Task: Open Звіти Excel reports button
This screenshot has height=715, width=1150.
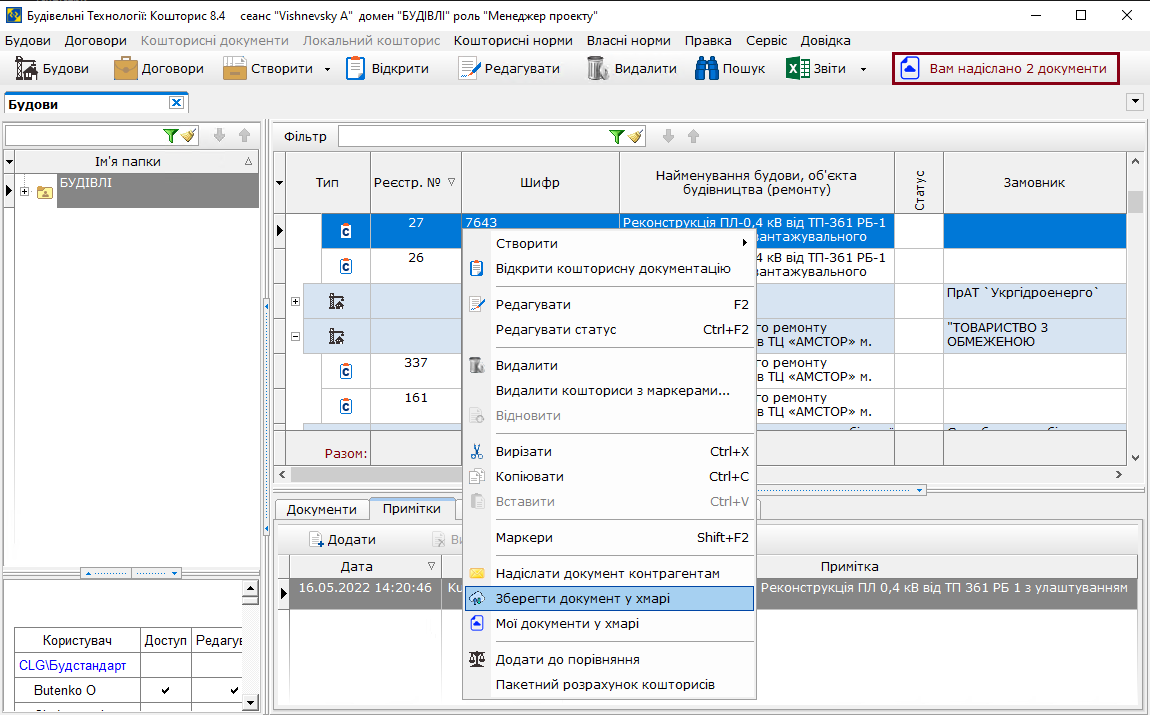Action: pos(816,68)
